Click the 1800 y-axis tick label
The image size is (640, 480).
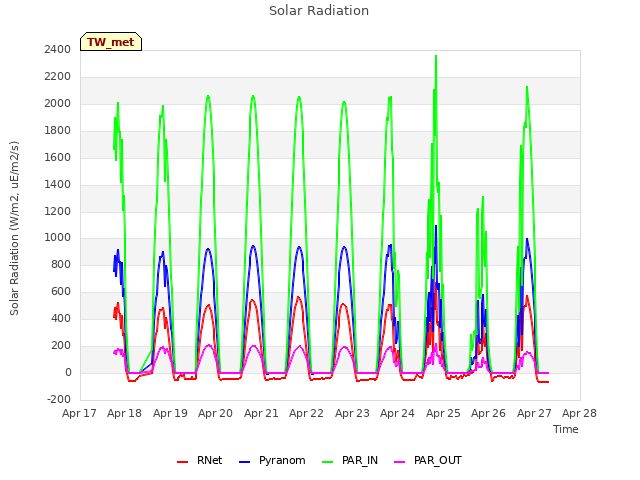pos(58,130)
